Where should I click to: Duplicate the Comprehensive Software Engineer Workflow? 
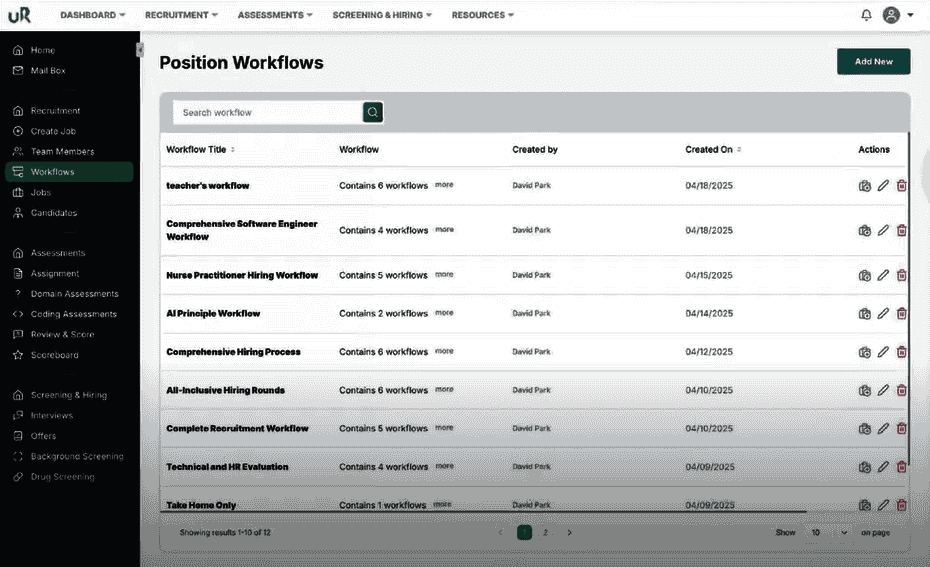pos(865,231)
